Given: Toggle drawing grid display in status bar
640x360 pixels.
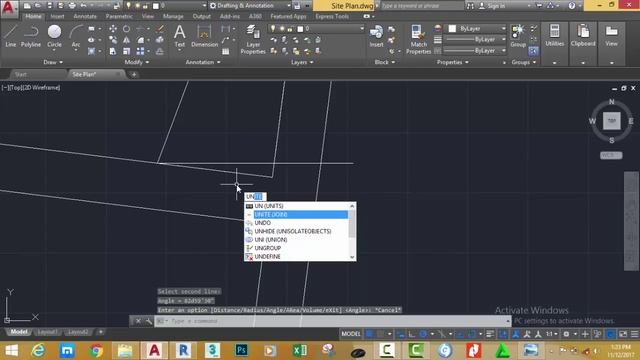Looking at the screenshot, I should [x=369, y=334].
